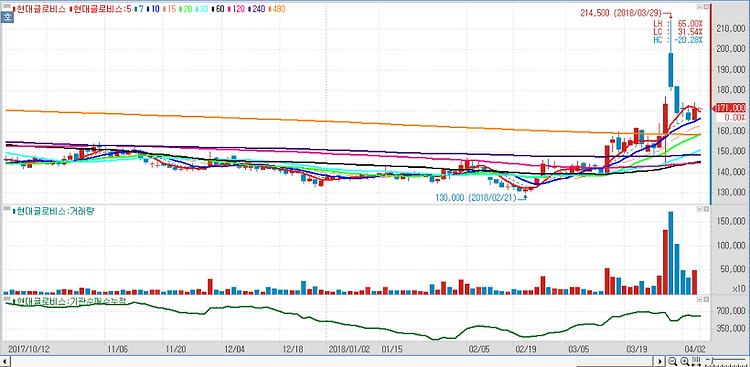Click the 350,000 indicator axis label
750x367 pixels.
point(731,329)
